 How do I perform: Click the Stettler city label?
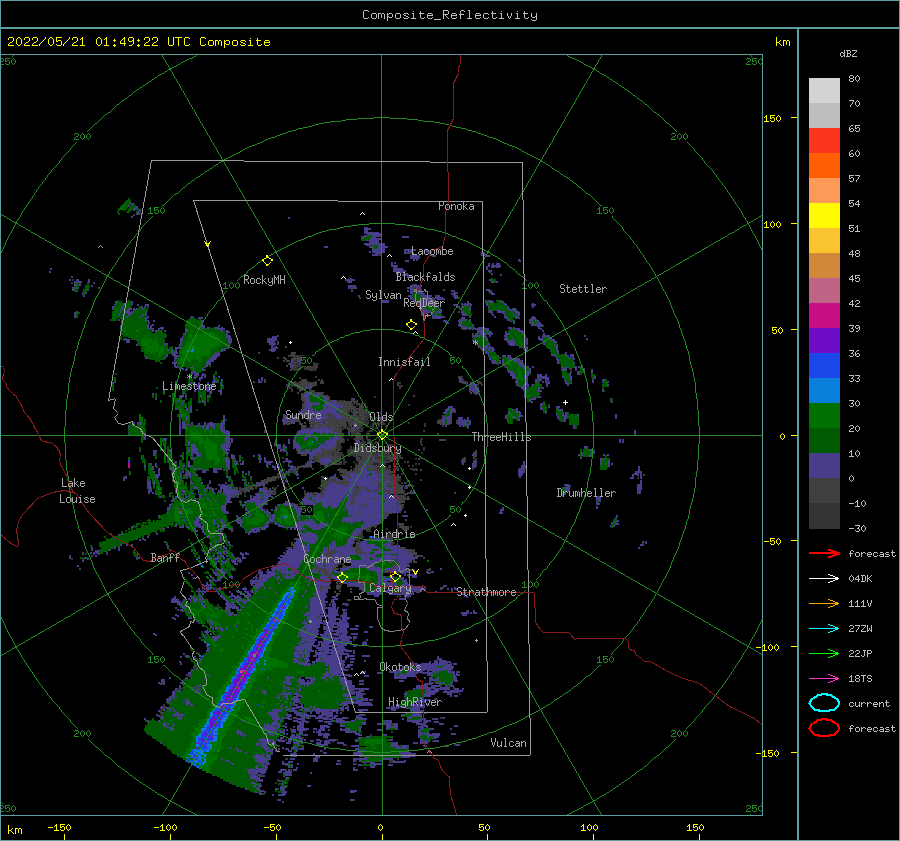pos(583,289)
